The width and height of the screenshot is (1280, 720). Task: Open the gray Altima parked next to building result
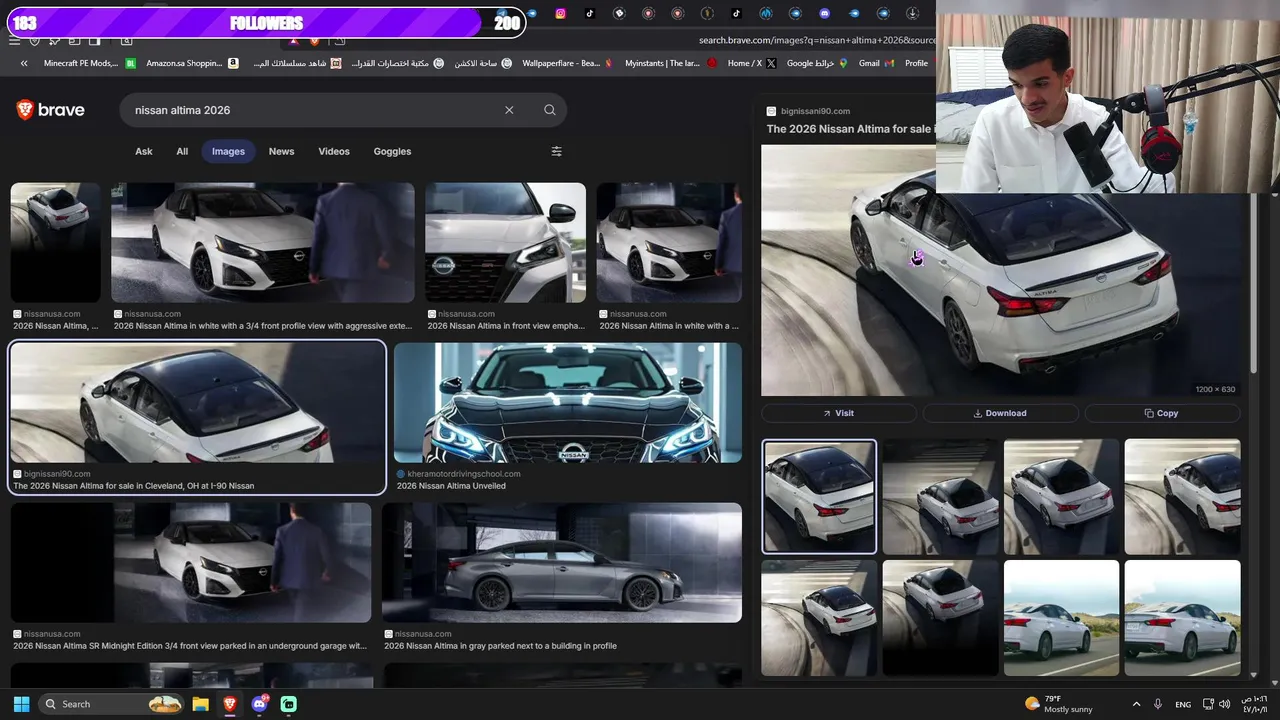coord(562,562)
